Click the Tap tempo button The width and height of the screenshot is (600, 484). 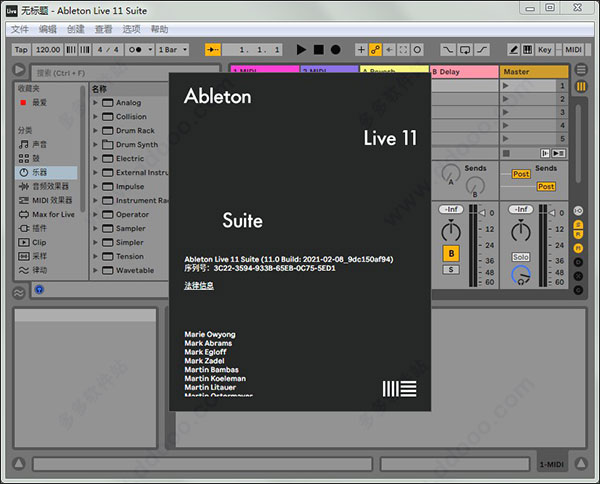21,50
